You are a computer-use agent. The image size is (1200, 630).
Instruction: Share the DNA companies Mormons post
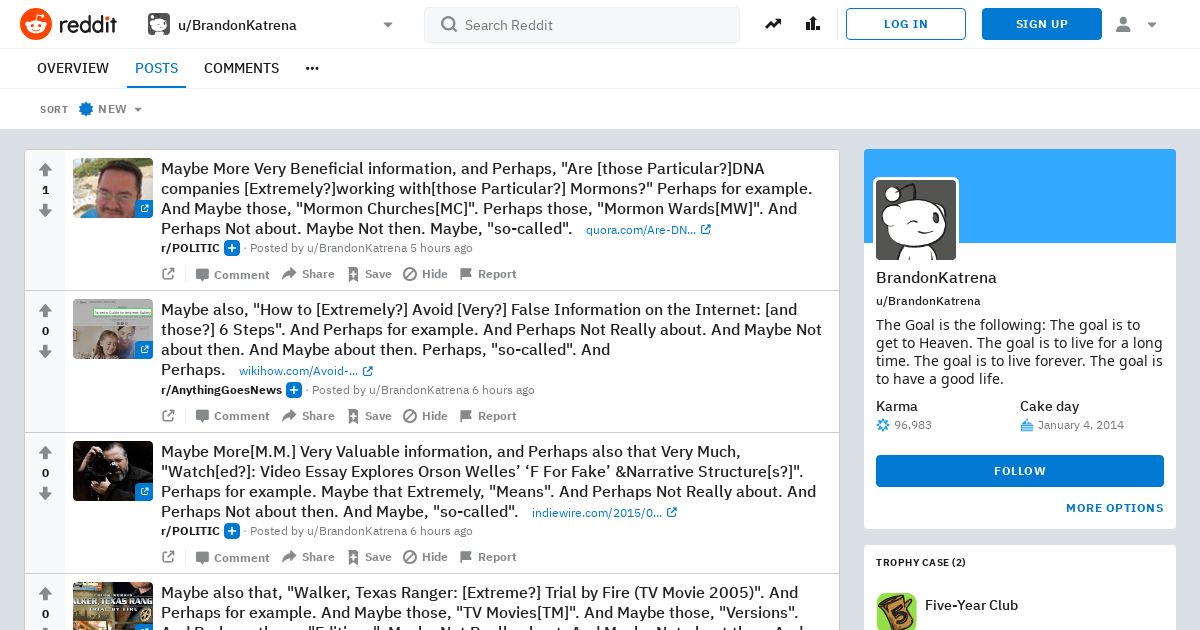[308, 274]
